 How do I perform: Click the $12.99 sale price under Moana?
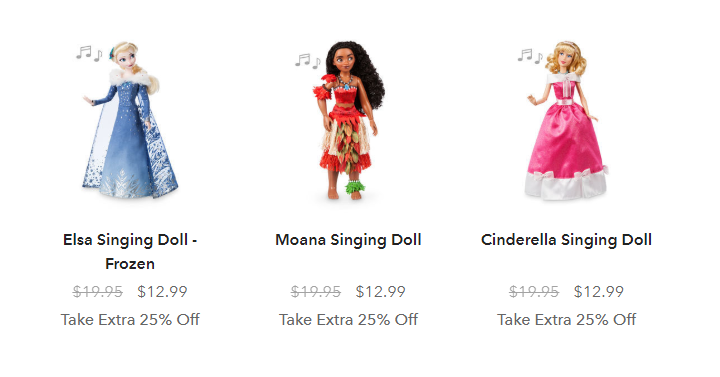click(381, 292)
